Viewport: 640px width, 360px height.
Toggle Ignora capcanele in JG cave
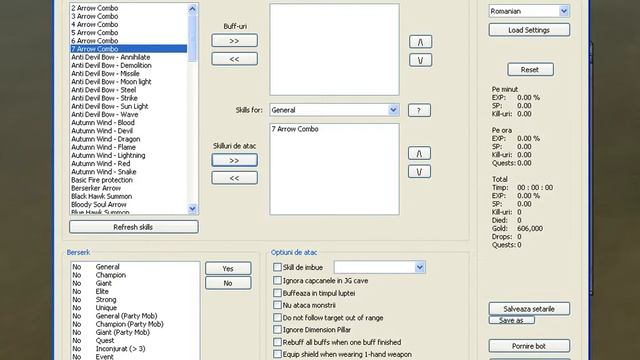(277, 281)
